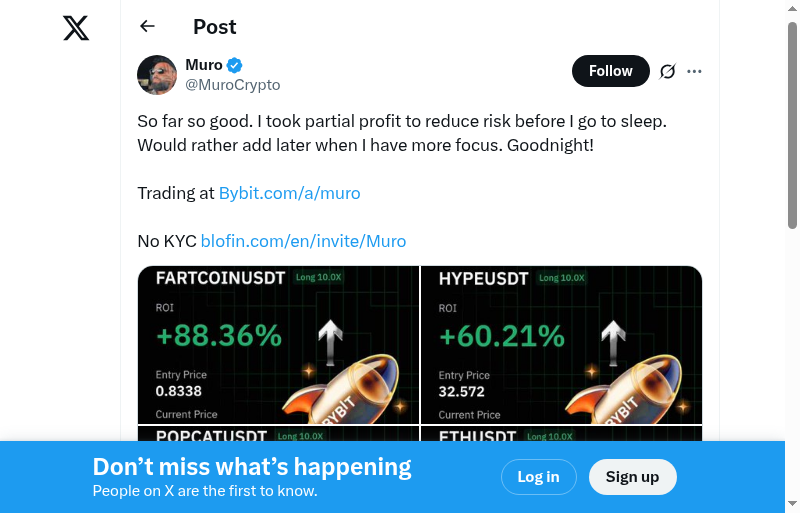
Task: View the ETHUSDT trade image
Action: [561, 434]
